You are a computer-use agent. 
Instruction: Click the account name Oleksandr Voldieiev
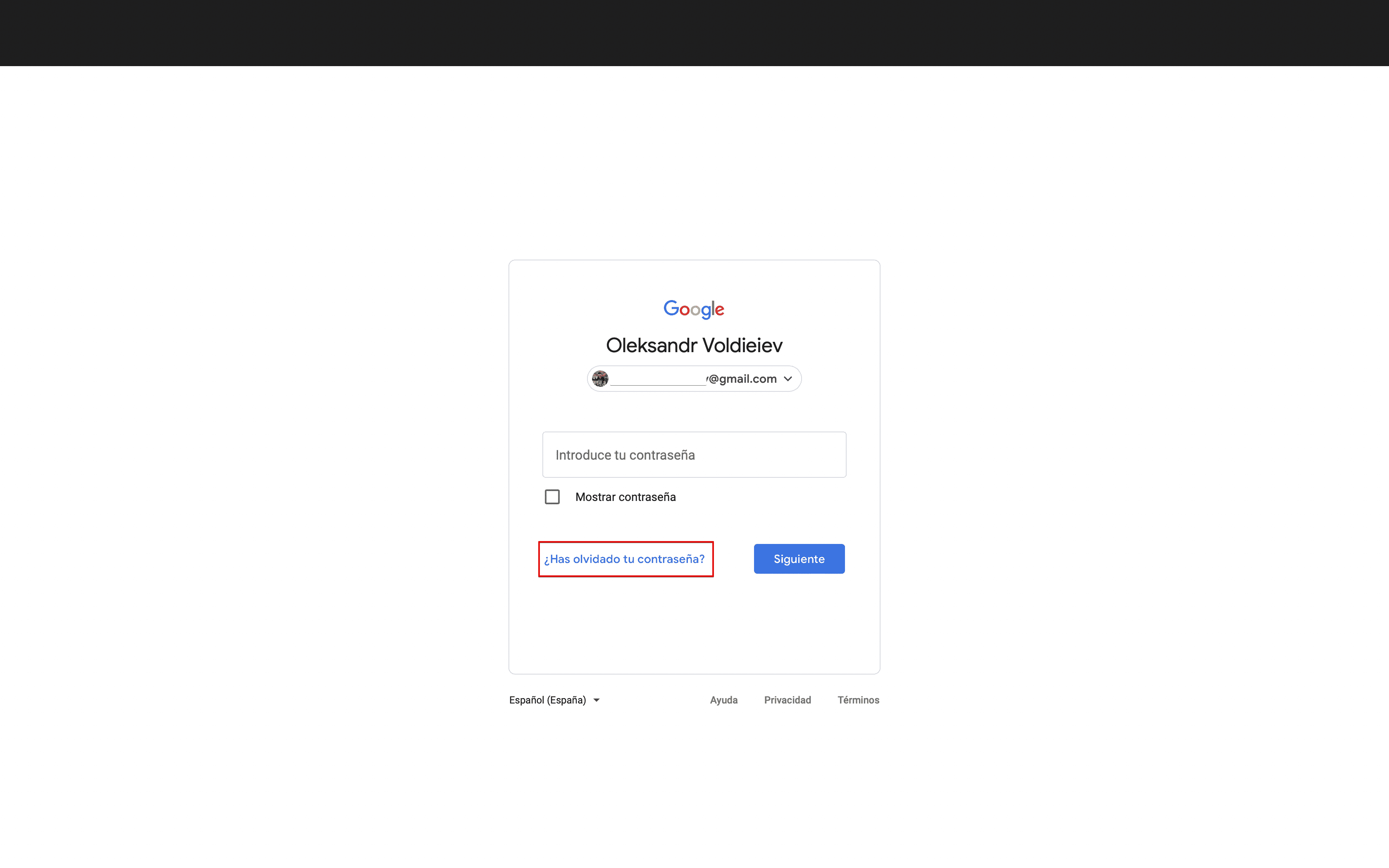[694, 345]
